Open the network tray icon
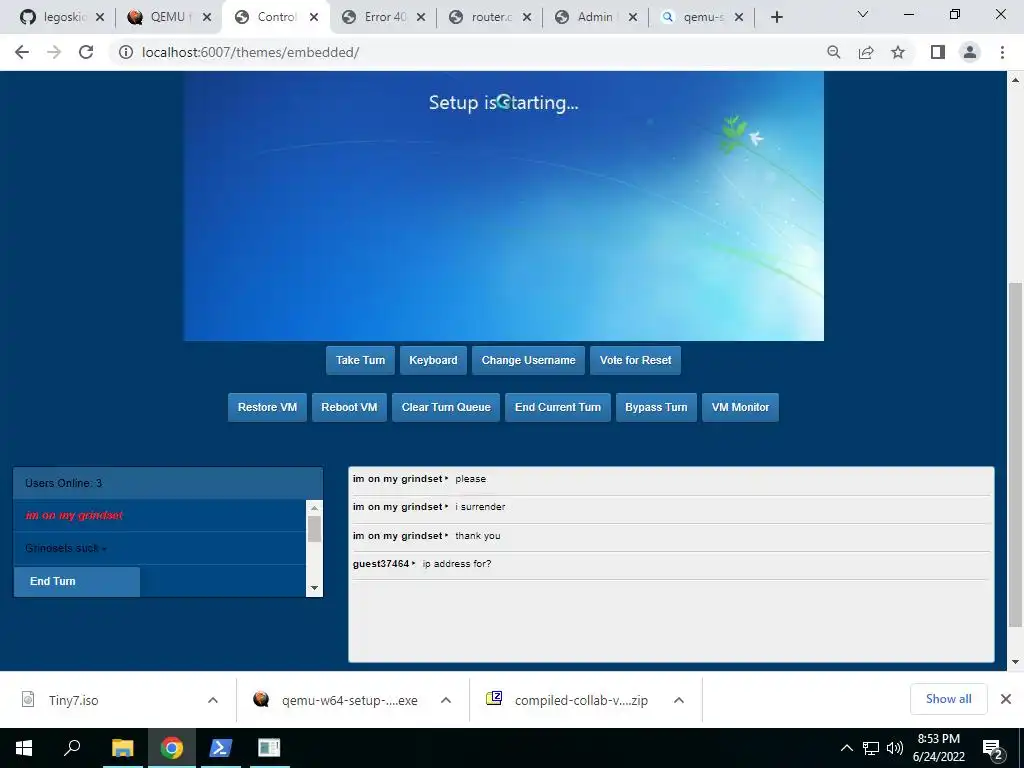The image size is (1024, 768). pos(871,748)
